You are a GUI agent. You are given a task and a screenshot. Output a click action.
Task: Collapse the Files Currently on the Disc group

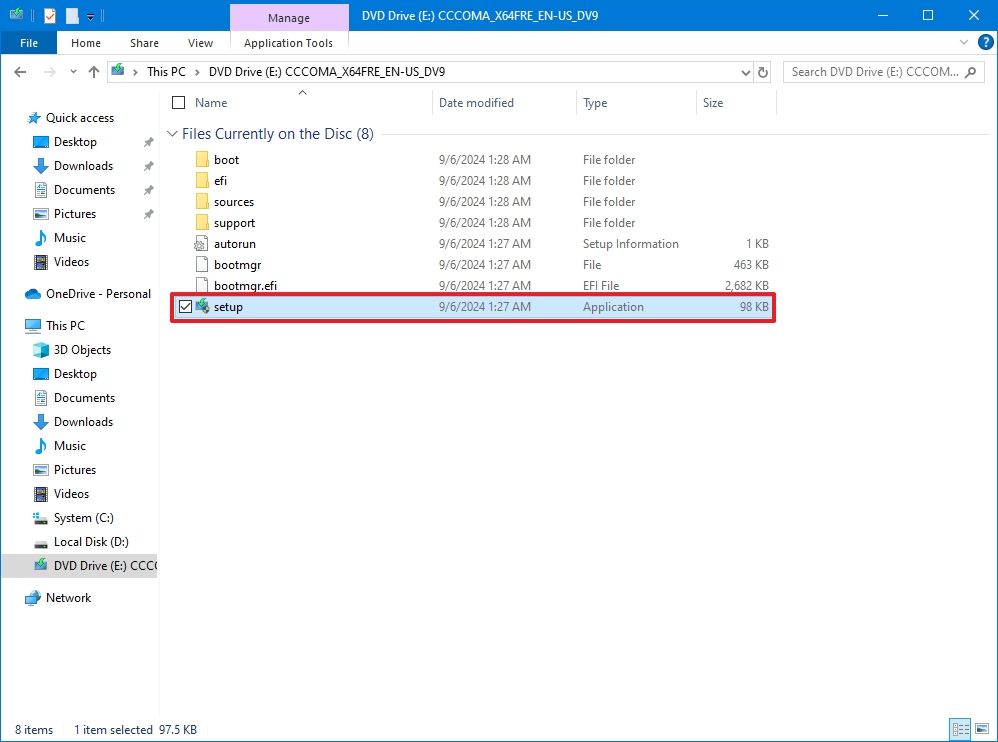click(175, 133)
